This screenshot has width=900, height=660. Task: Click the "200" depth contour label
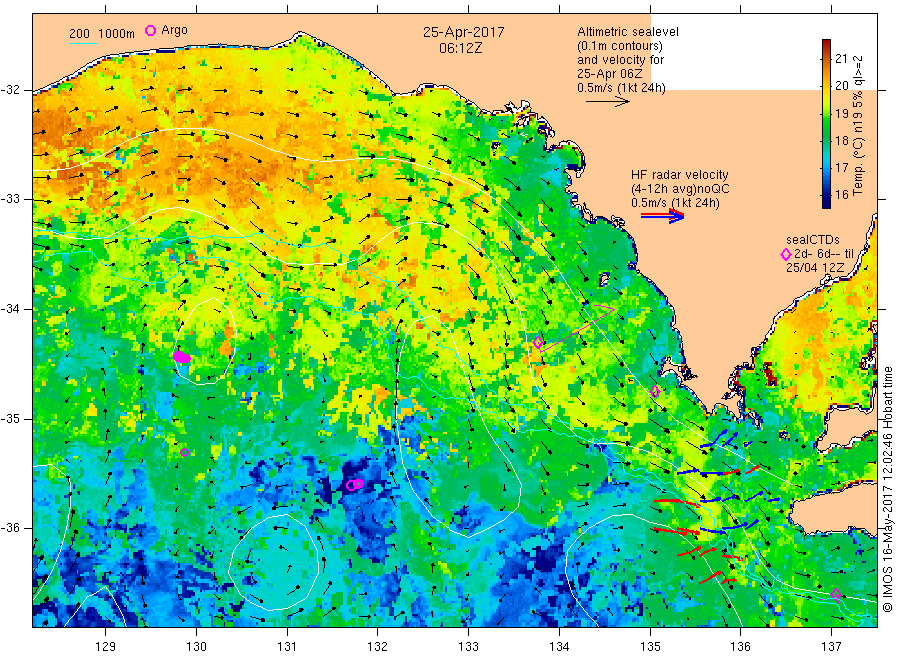pyautogui.click(x=79, y=34)
